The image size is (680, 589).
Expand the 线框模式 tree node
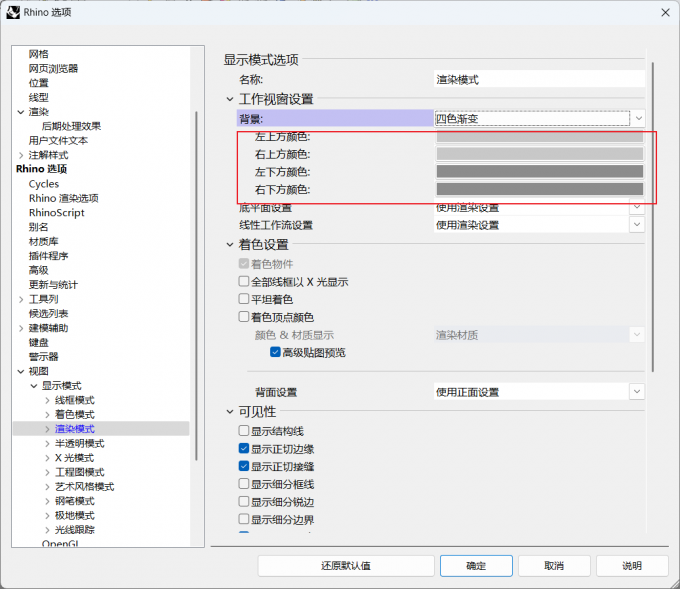point(47,400)
